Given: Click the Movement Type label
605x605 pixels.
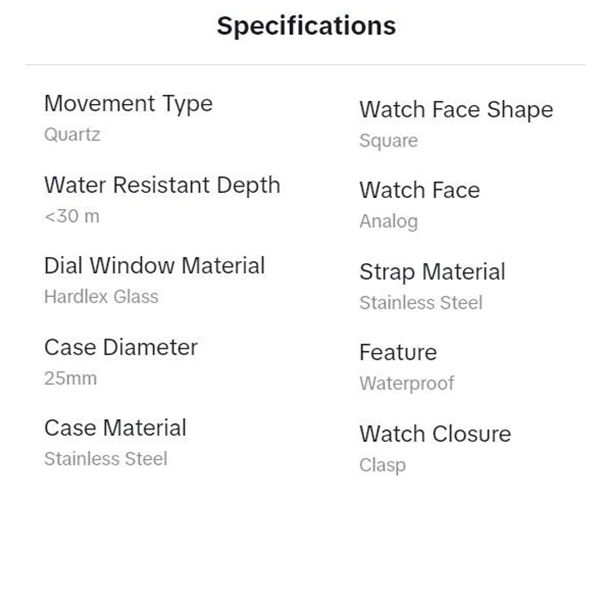Looking at the screenshot, I should [x=128, y=104].
